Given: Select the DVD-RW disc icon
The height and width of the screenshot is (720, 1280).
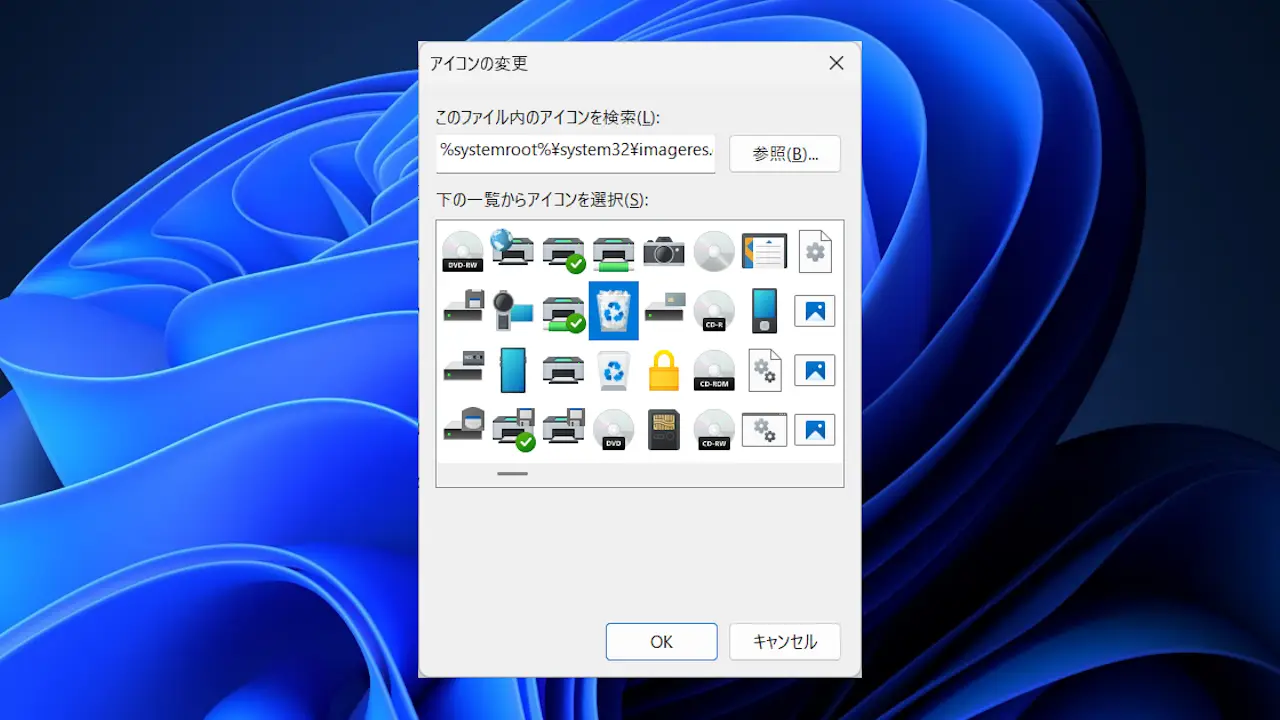Looking at the screenshot, I should 463,251.
